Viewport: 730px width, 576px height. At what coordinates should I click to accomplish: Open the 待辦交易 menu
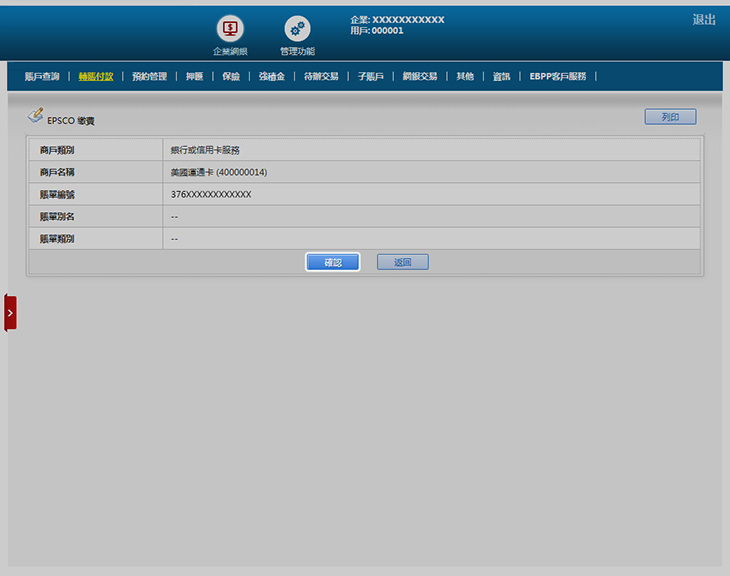pyautogui.click(x=321, y=76)
